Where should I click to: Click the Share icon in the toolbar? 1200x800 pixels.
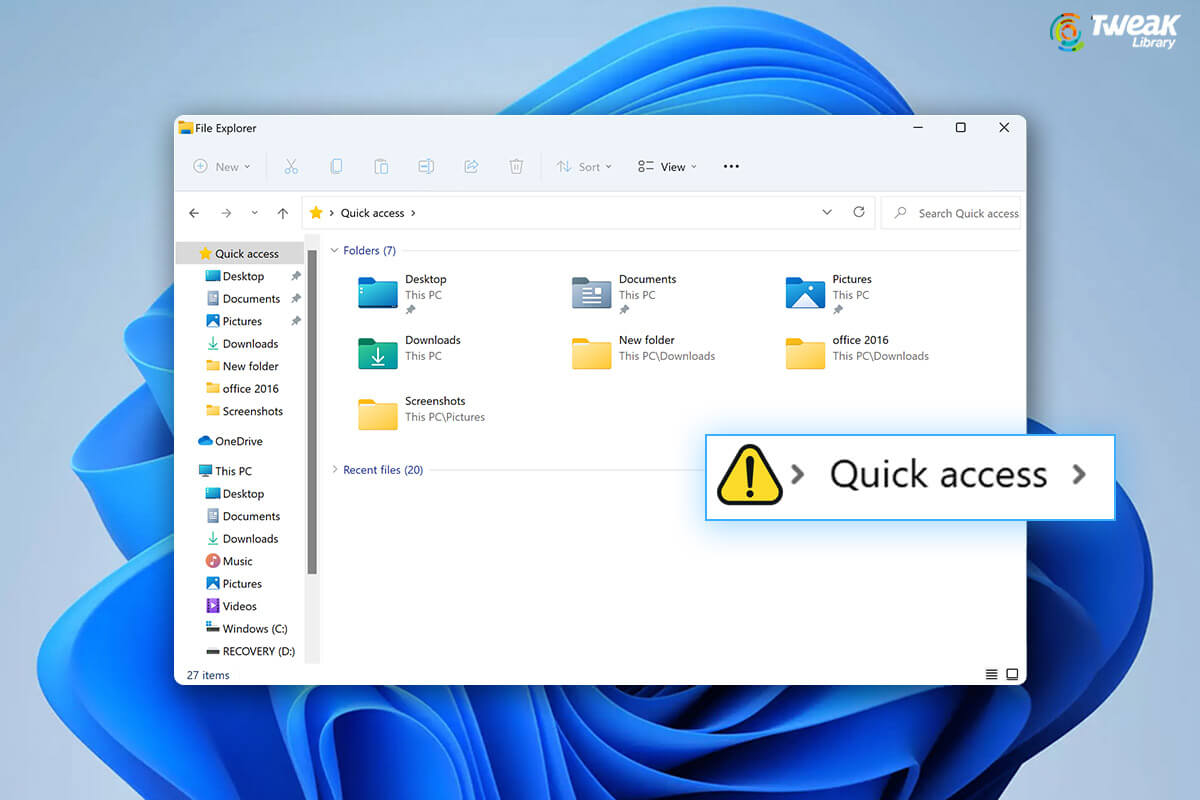tap(471, 166)
